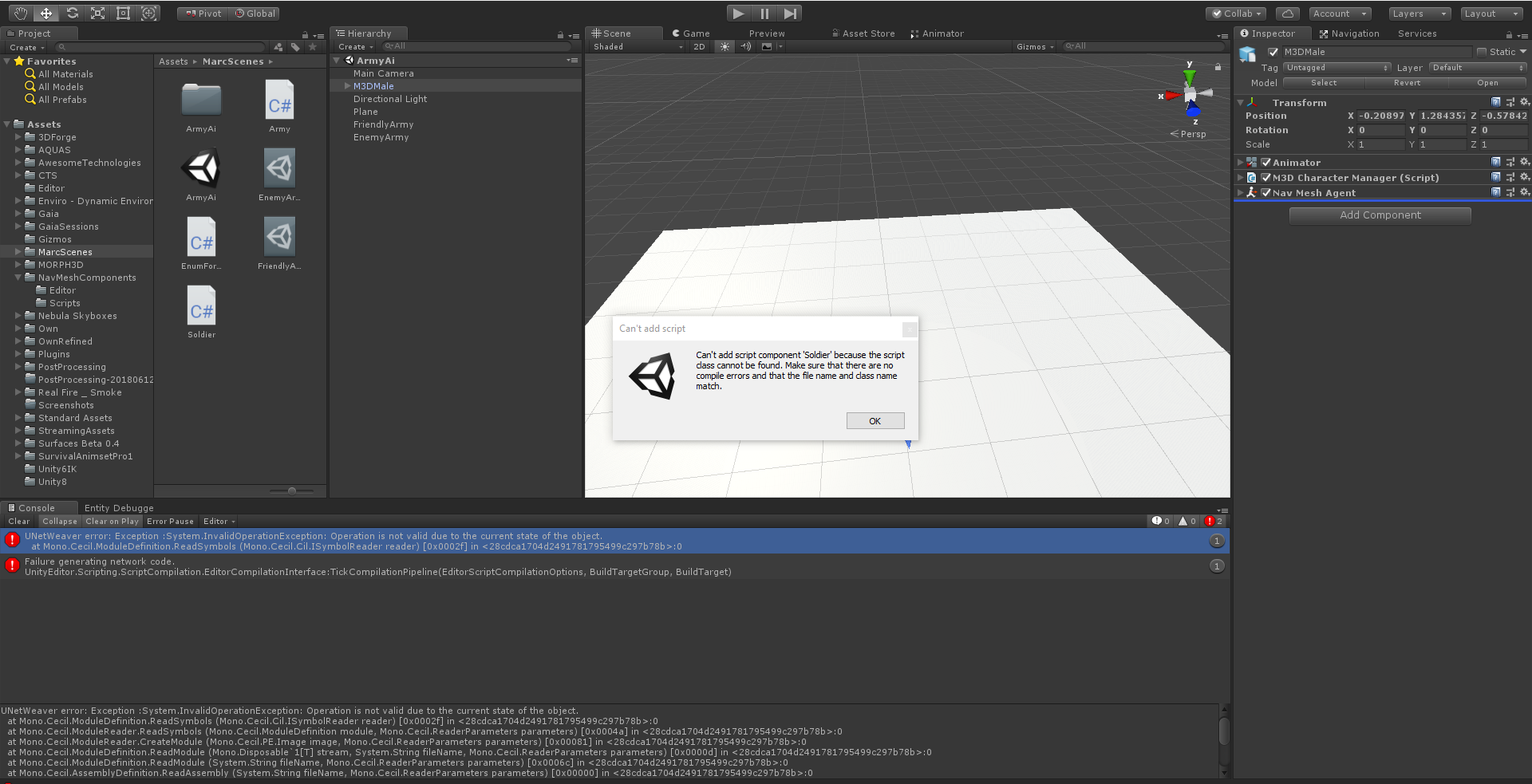The width and height of the screenshot is (1532, 784).
Task: Click the Y axis on scene gizmo
Action: coord(1190,77)
